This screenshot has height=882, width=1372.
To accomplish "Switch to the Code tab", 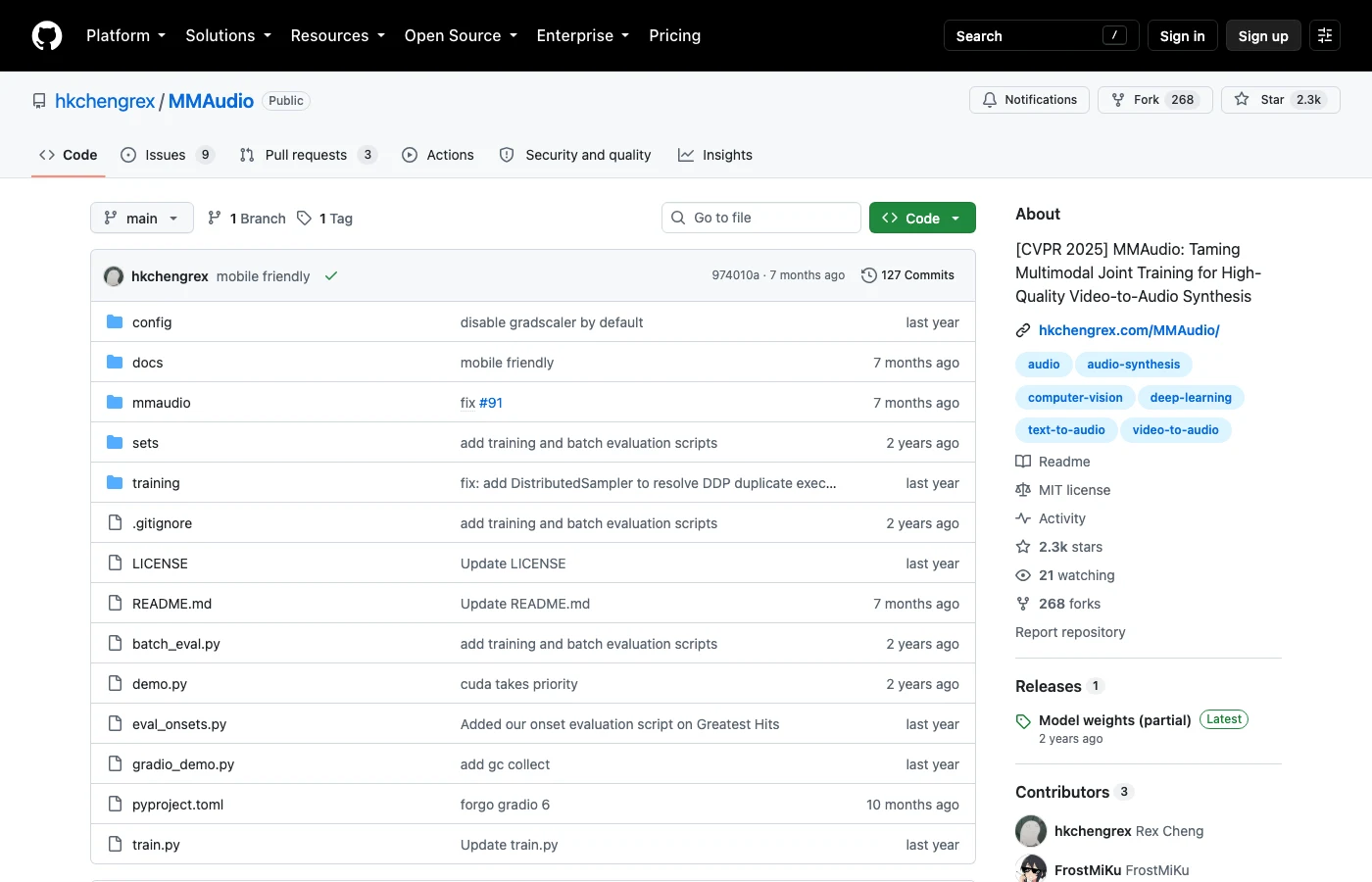I will (x=69, y=155).
